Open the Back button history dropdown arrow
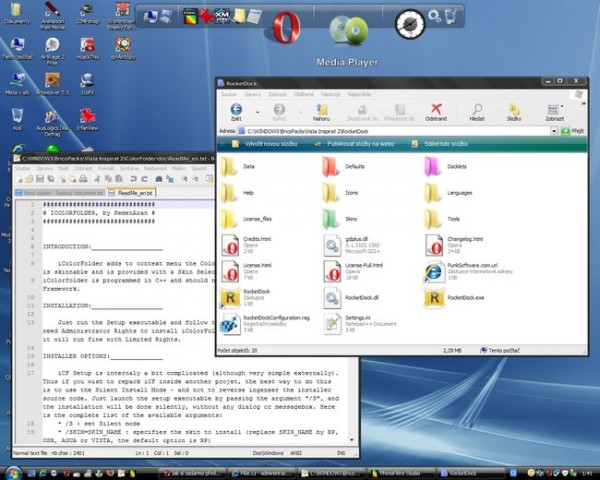 (258, 112)
